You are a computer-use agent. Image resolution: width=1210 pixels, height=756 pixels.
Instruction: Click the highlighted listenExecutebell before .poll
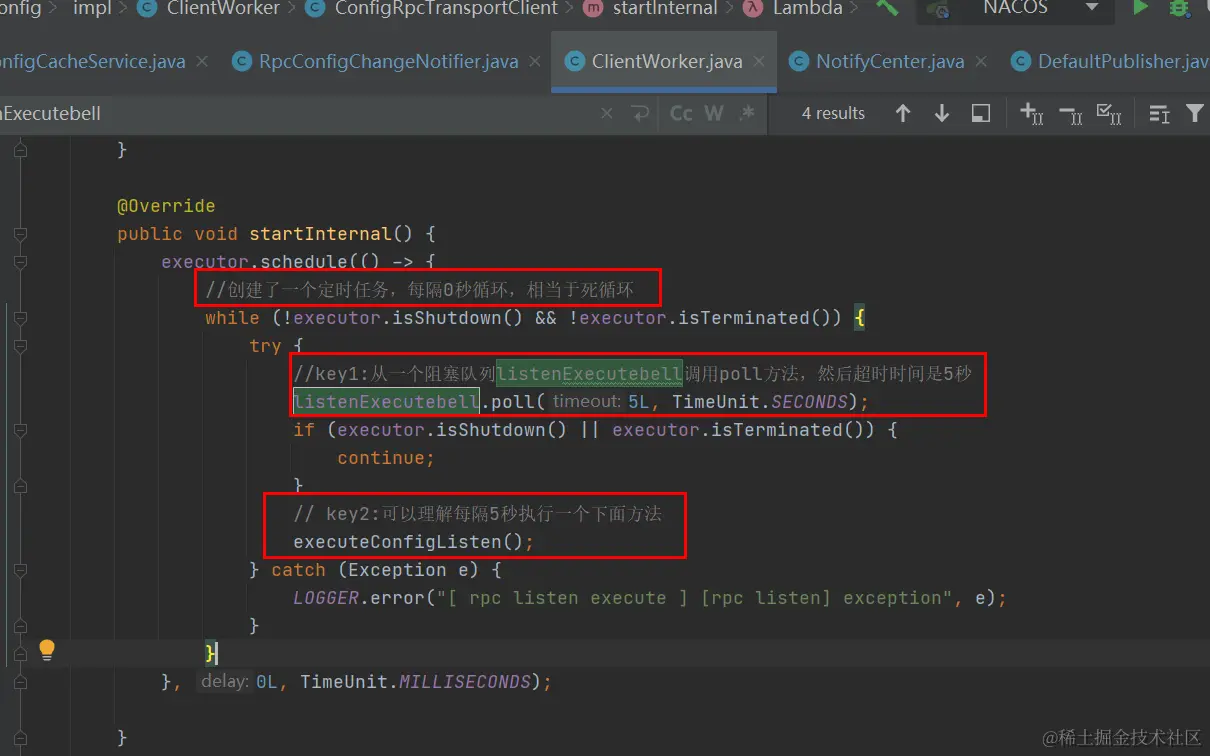coord(386,402)
